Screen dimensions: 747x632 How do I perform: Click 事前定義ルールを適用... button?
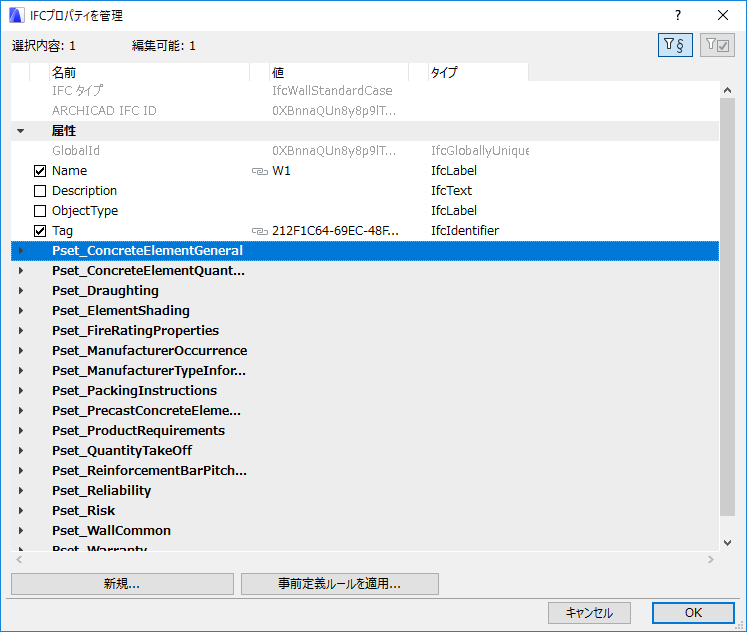point(340,584)
